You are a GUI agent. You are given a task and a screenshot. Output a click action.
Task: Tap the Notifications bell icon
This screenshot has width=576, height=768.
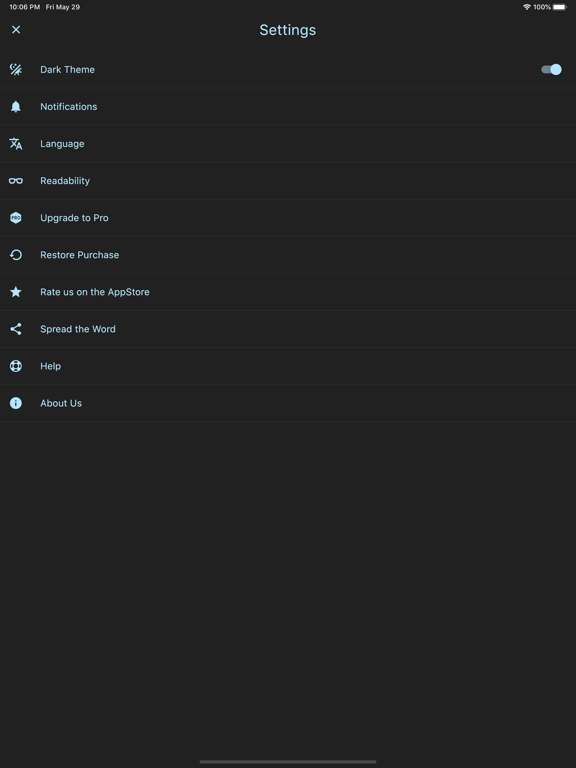tap(16, 107)
